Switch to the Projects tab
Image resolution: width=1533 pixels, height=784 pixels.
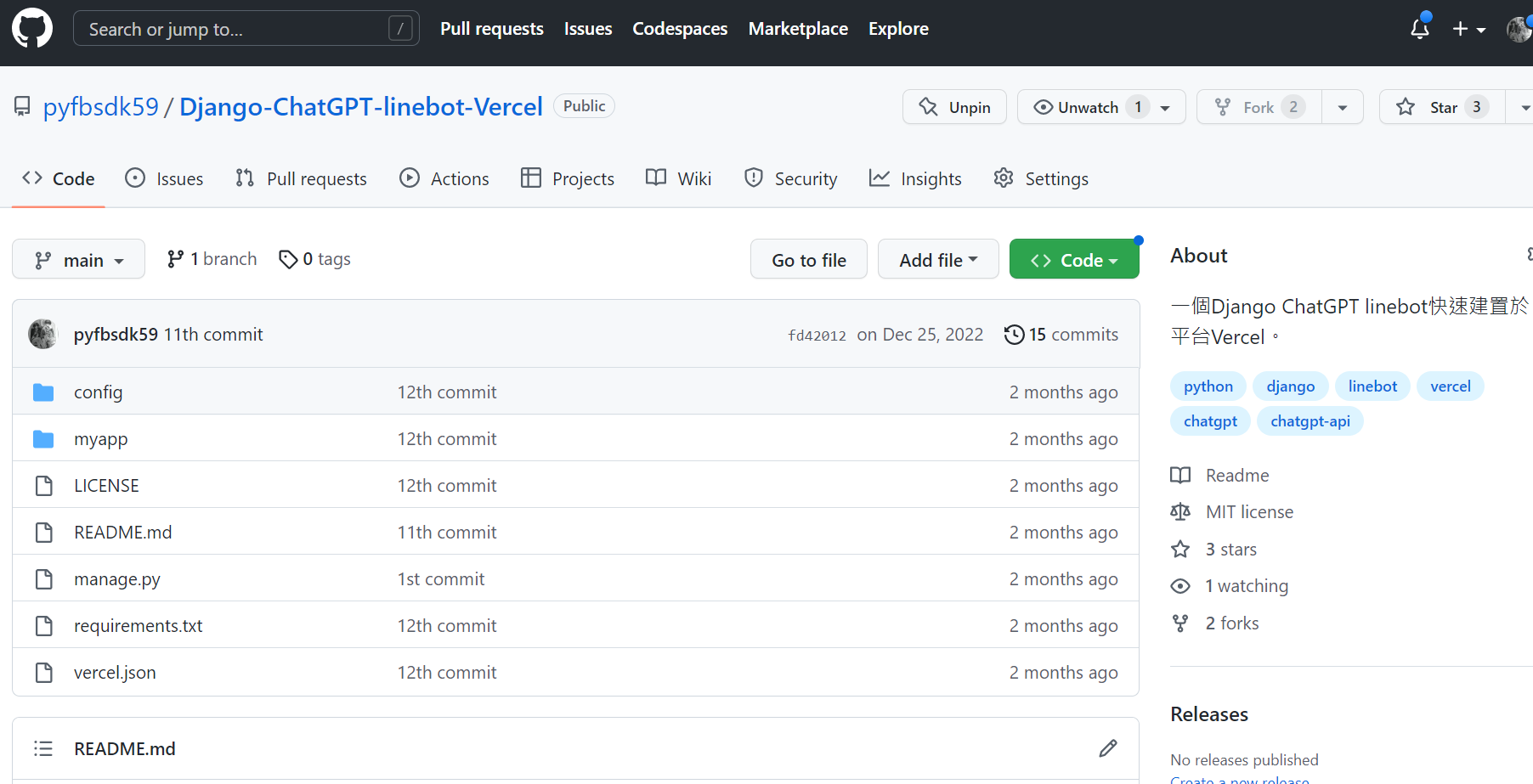click(568, 178)
